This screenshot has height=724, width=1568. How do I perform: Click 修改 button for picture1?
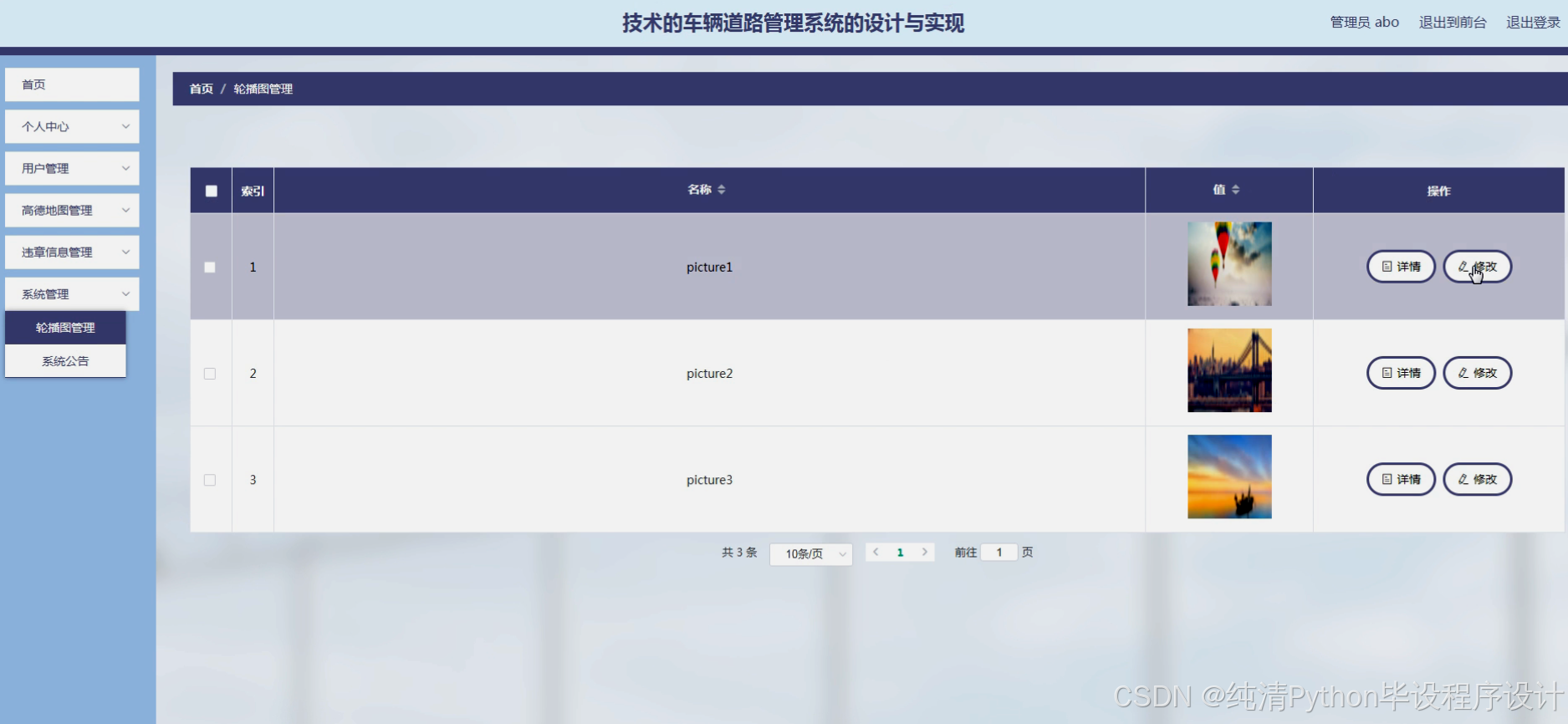1478,267
